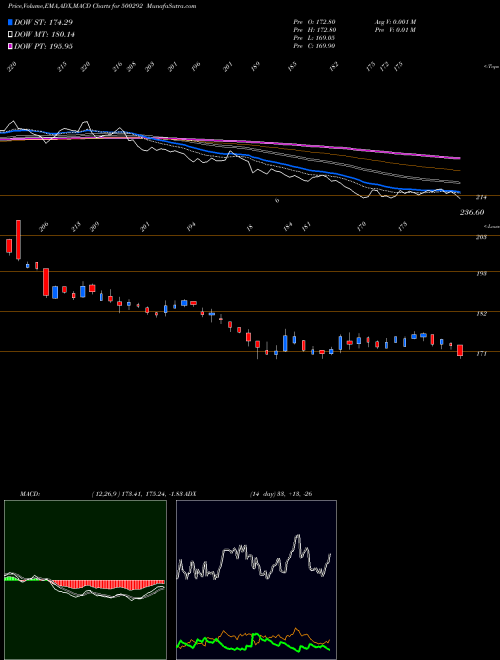The width and height of the screenshot is (500, 660).
Task: Click the 'Avg V: 0.001 M' volume text
Action: pos(395,22)
